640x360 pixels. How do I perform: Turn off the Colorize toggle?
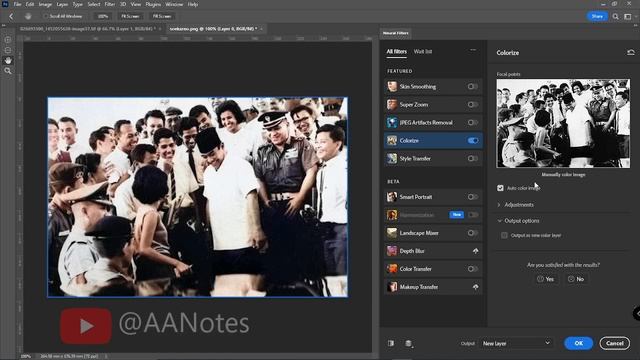click(x=473, y=140)
